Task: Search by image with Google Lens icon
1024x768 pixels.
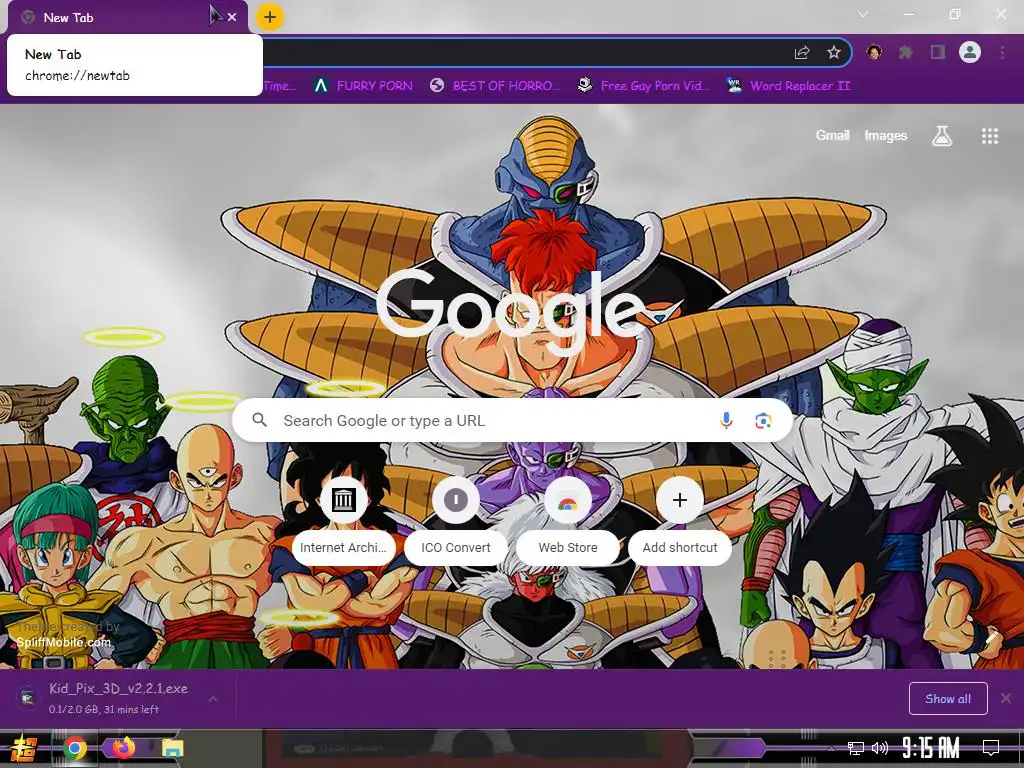Action: 763,421
